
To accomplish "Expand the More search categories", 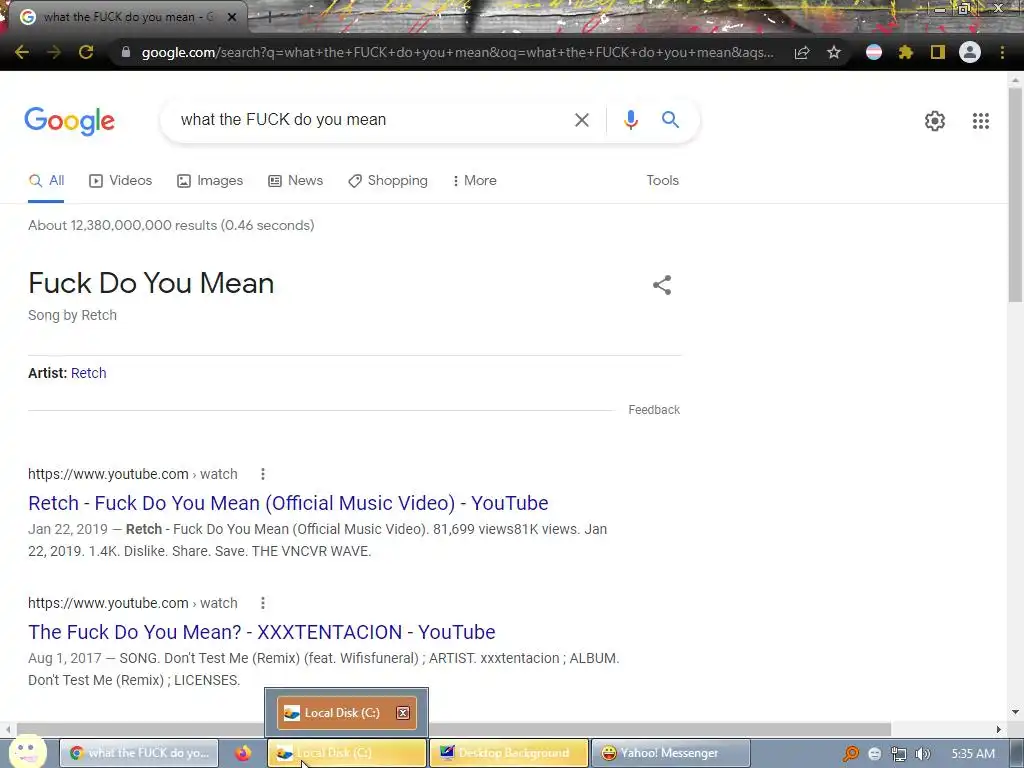I will (475, 181).
